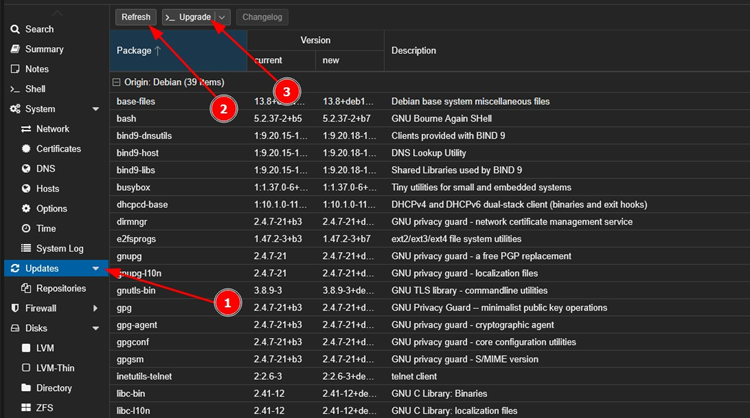This screenshot has width=750, height=418.
Task: Open the Certificates section icon
Action: [27, 149]
